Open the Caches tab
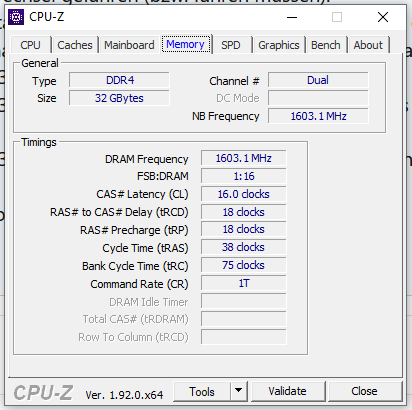Screen dimensions: 412x410 (x=75, y=45)
